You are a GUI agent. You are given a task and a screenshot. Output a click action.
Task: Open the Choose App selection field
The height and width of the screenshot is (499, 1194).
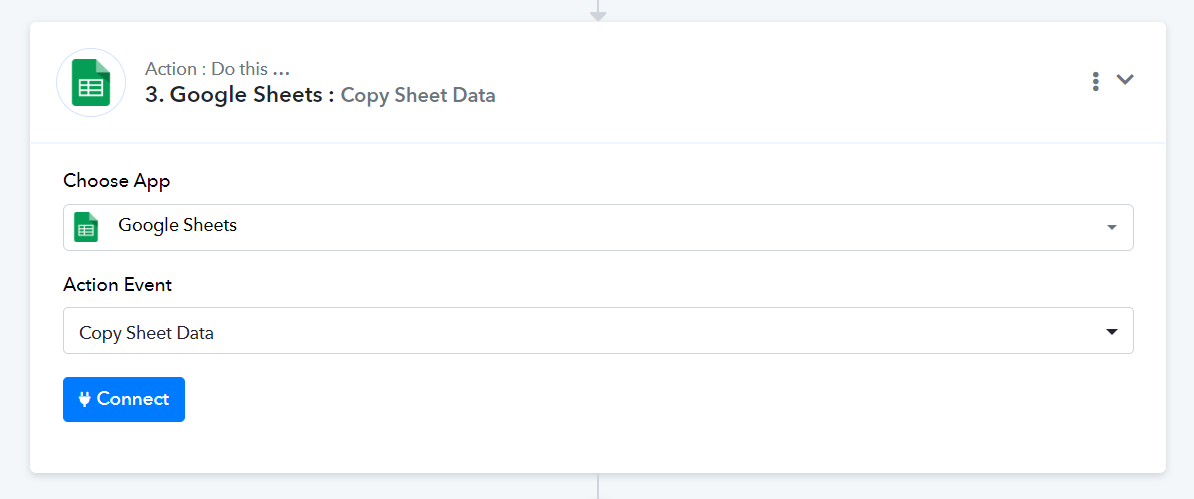pos(598,227)
